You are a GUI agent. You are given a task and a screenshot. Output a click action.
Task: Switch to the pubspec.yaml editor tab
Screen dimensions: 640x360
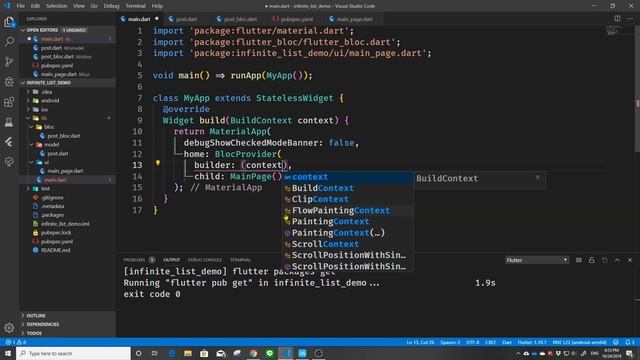point(296,19)
